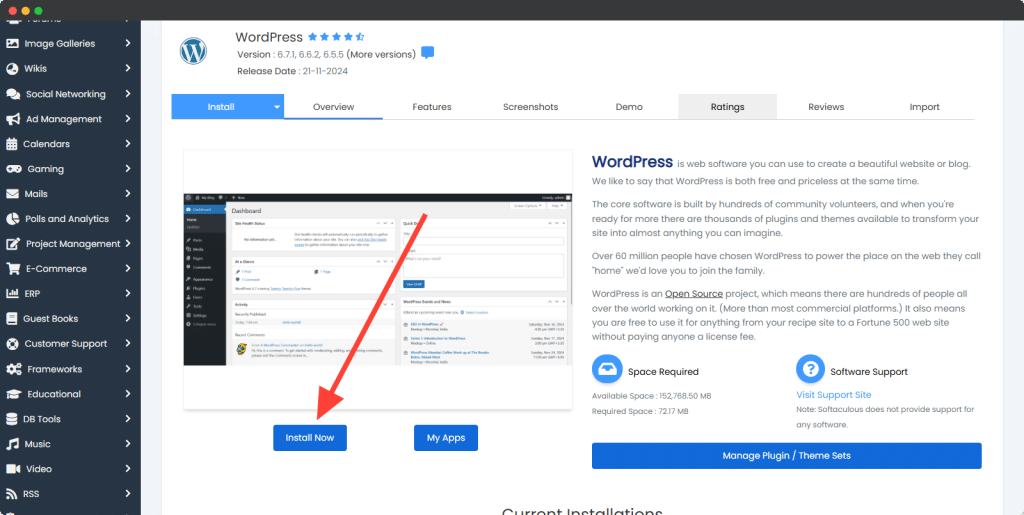Click the Mails envelope icon
Viewport: 1024px width, 515px height.
pyautogui.click(x=12, y=194)
